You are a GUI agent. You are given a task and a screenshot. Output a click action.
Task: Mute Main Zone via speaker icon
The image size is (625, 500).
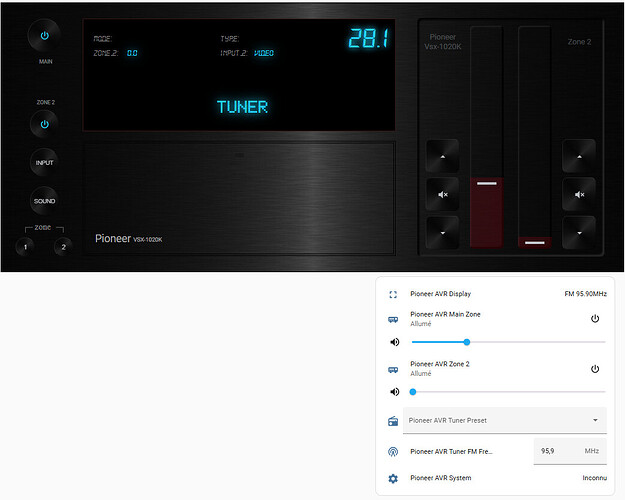pos(394,342)
